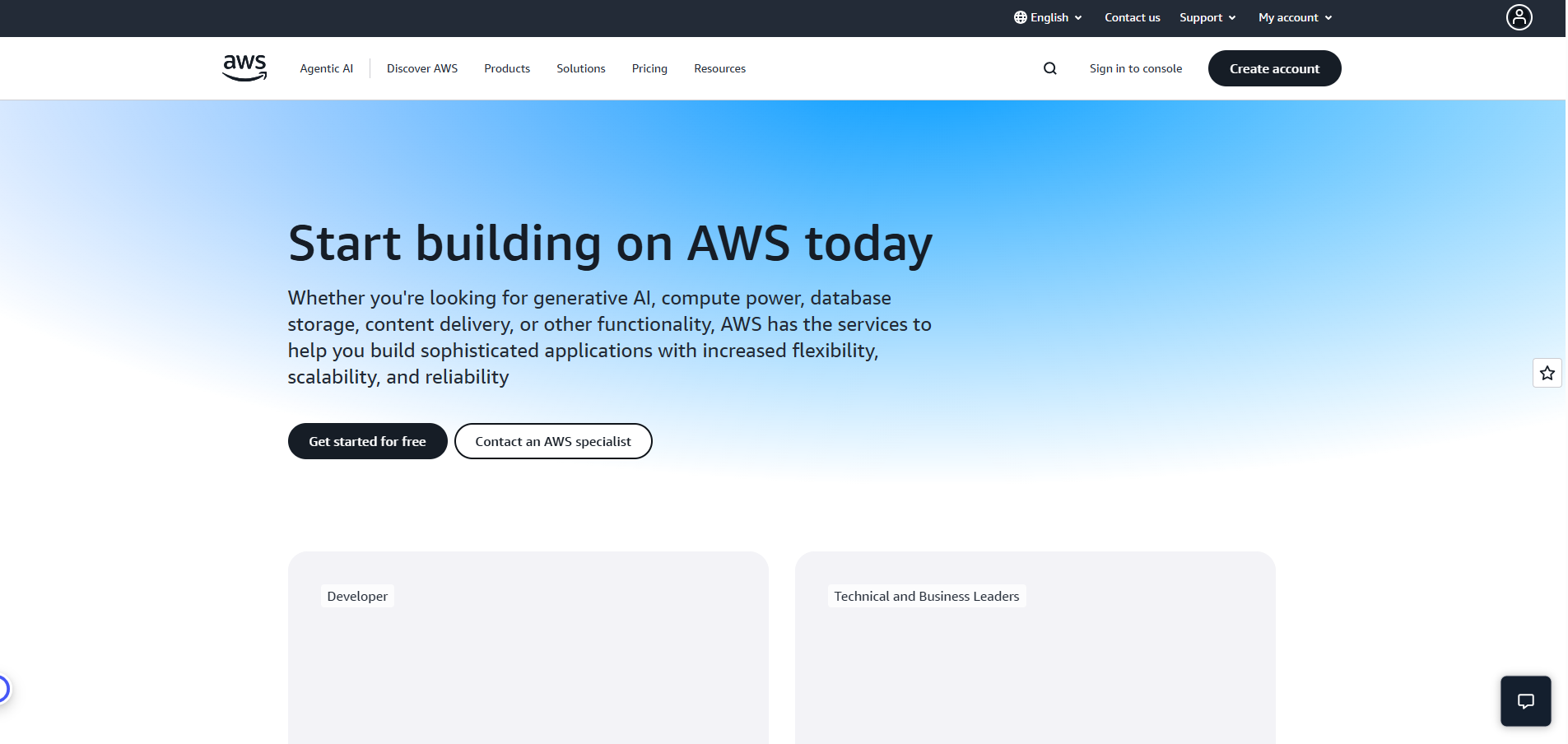Viewport: 1568px width, 744px height.
Task: Click Contact an AWS specialist
Action: point(553,441)
